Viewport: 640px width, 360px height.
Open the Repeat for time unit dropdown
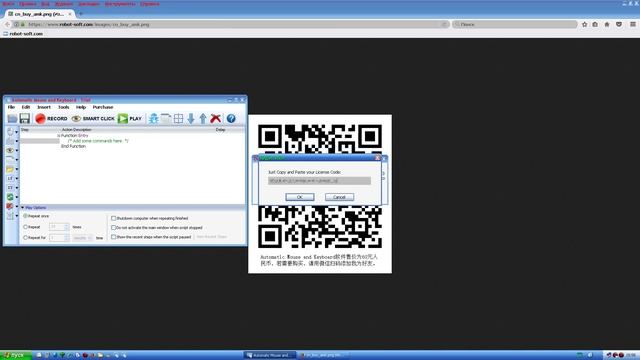82,238
